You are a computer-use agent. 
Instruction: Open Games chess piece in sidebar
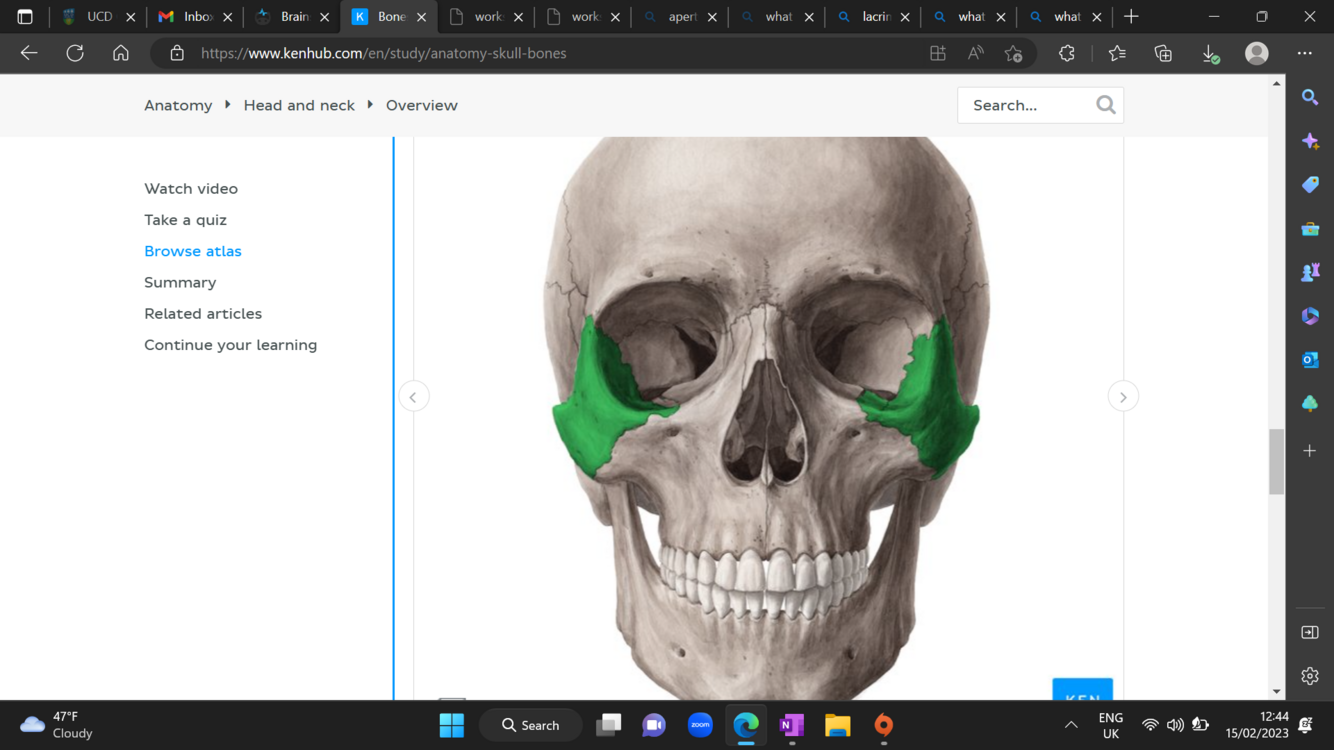pos(1310,272)
